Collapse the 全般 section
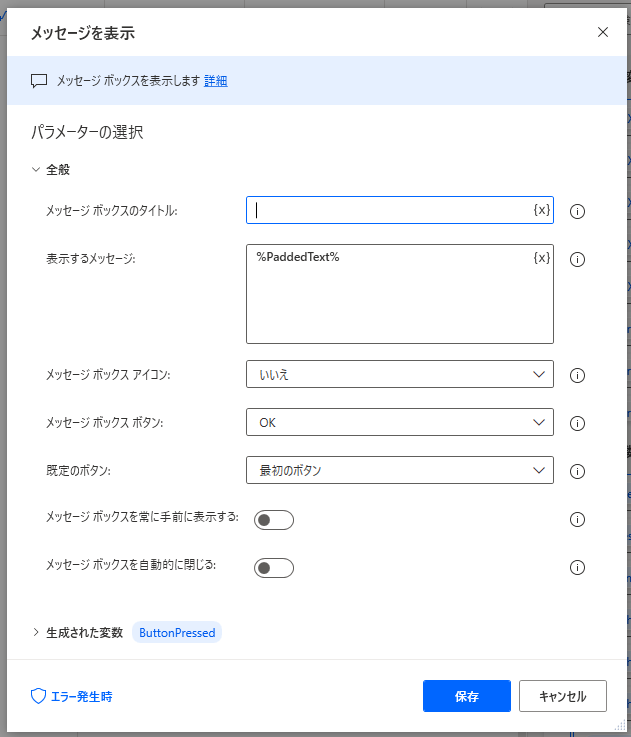The height and width of the screenshot is (737, 631). coord(37,170)
